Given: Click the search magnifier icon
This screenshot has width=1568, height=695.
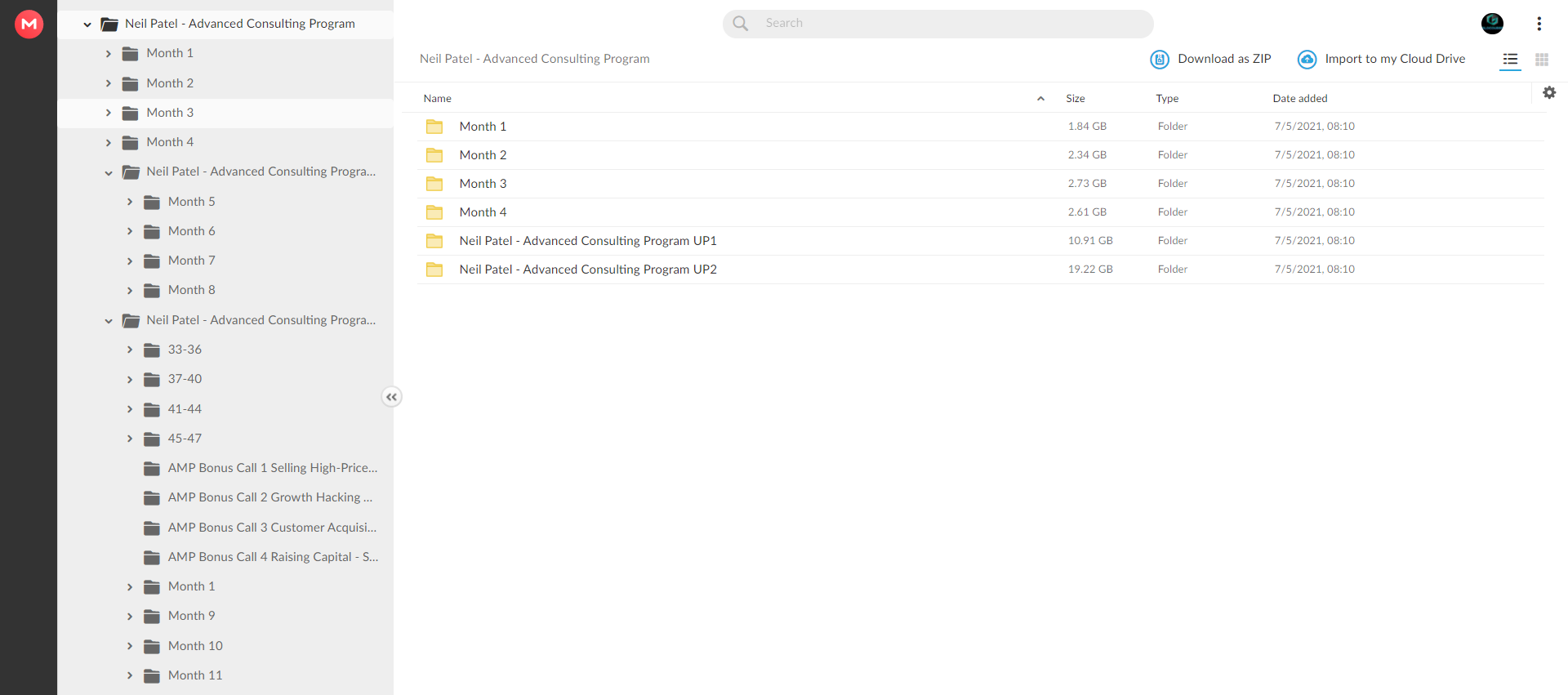Looking at the screenshot, I should click(741, 24).
